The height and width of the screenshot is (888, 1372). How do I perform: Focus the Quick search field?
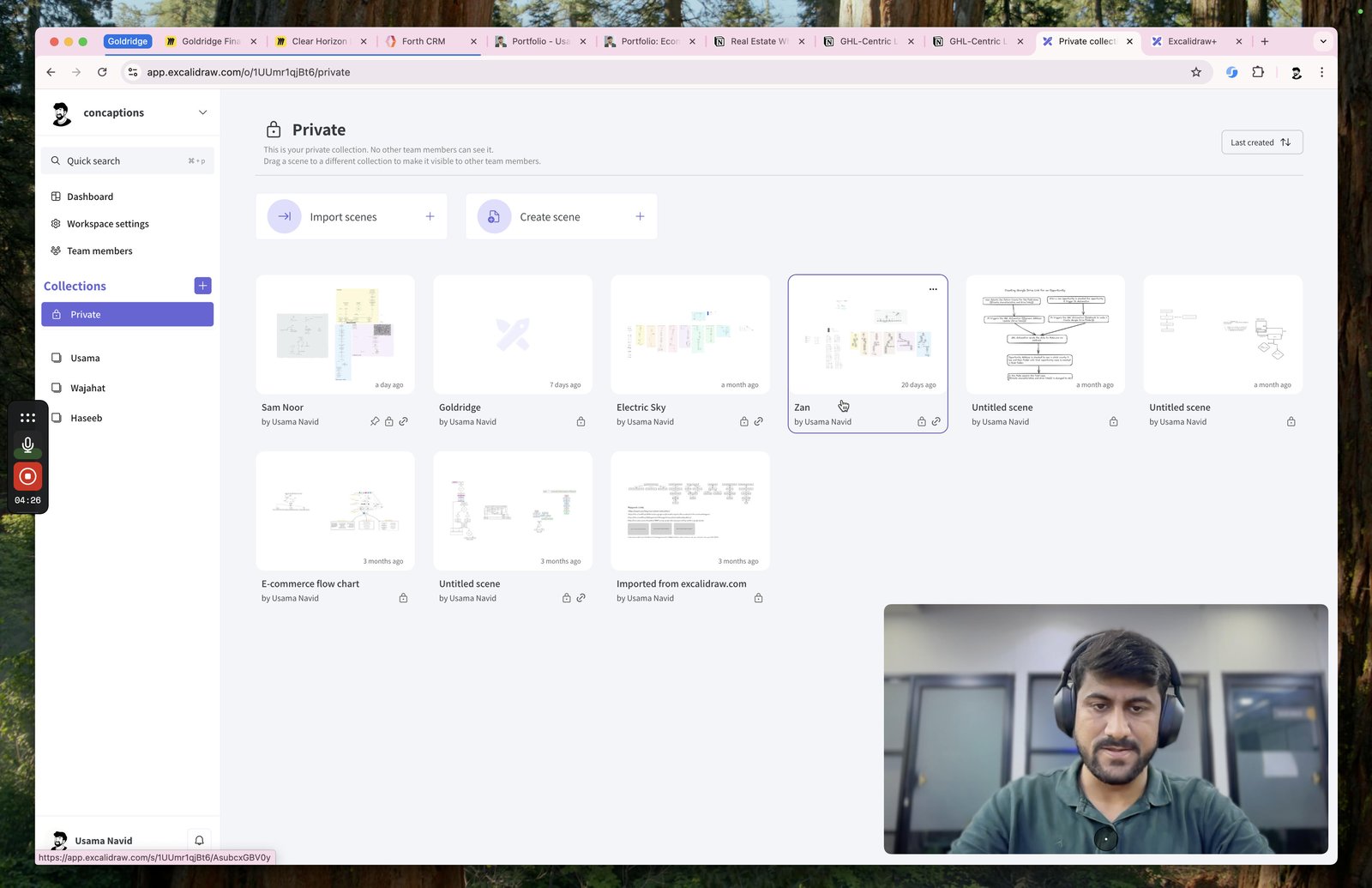[x=127, y=160]
